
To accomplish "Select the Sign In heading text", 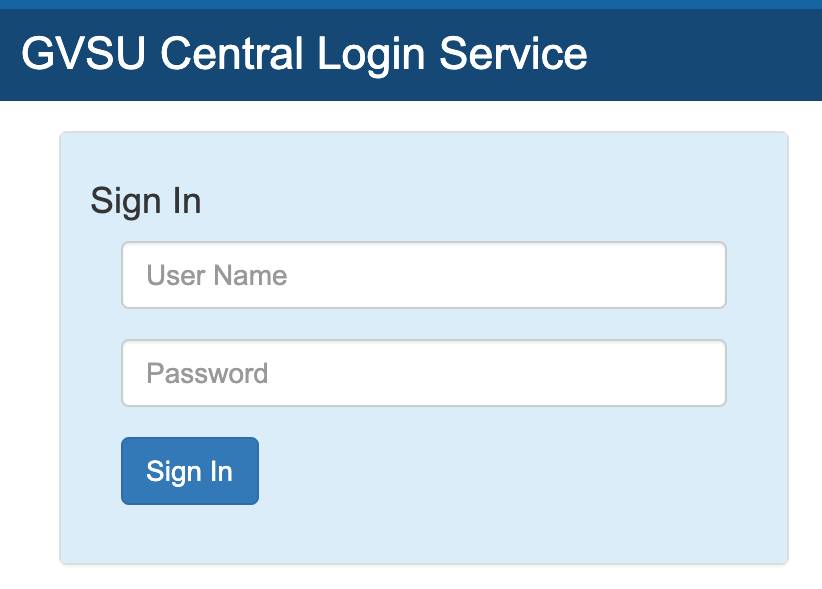I will [146, 201].
